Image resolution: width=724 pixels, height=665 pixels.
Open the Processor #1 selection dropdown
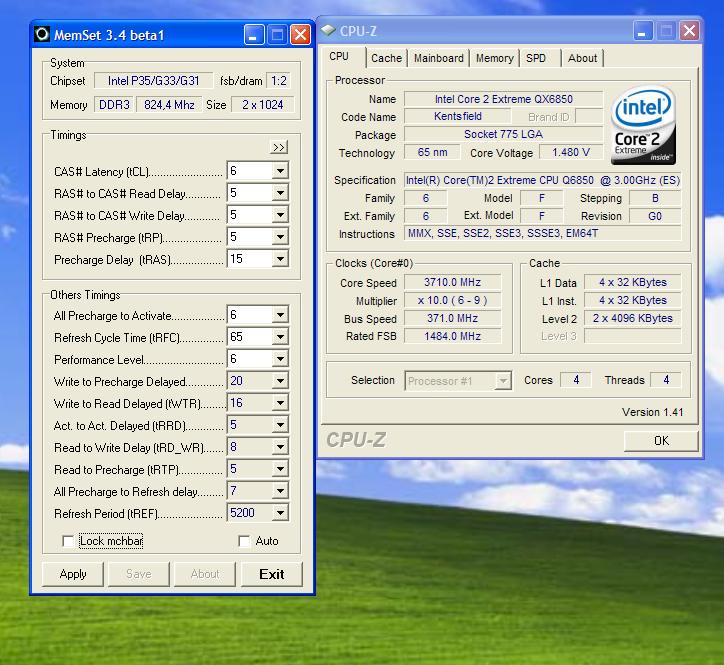(x=503, y=381)
